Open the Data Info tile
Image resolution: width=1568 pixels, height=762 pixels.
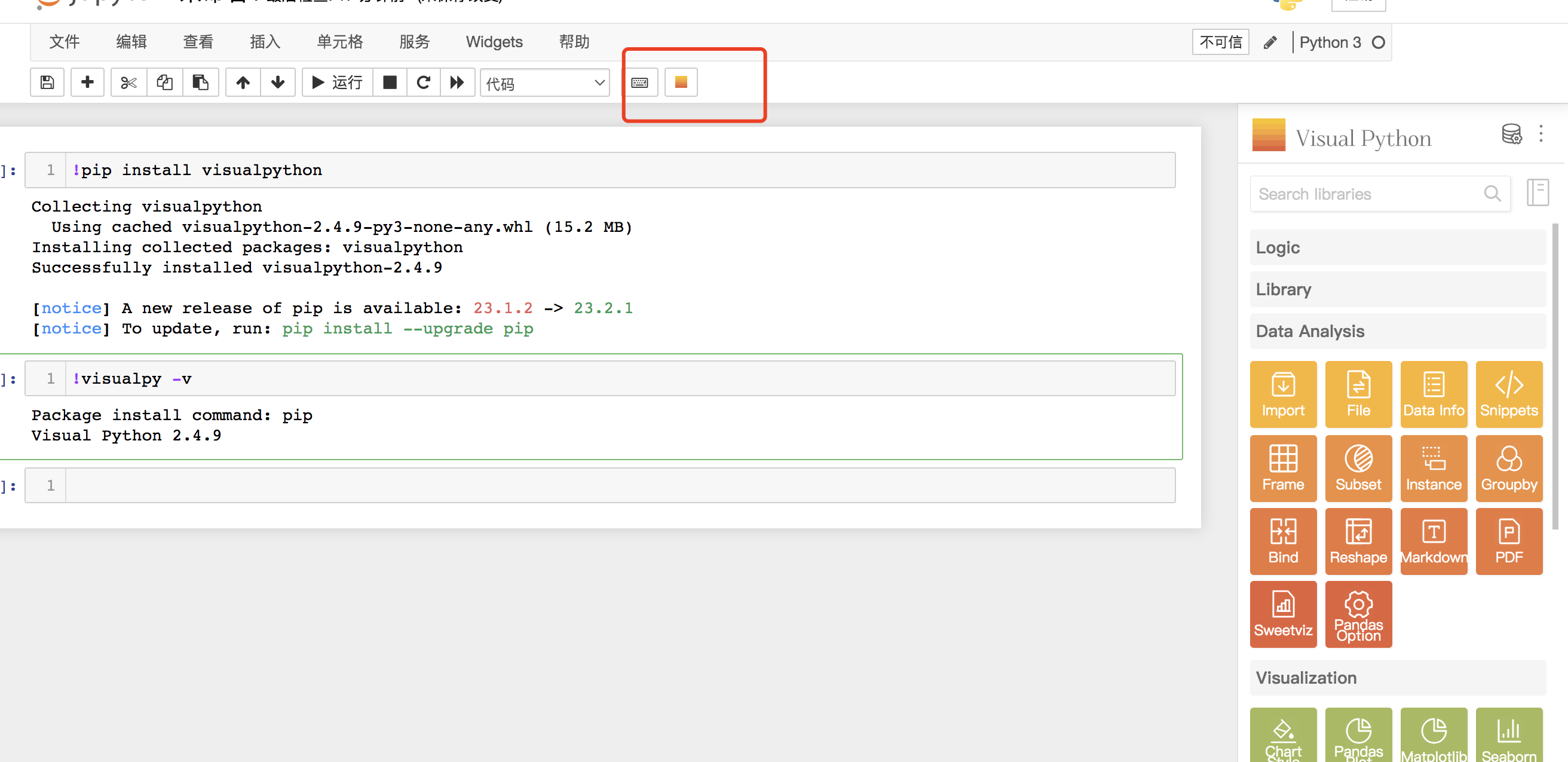pyautogui.click(x=1434, y=394)
